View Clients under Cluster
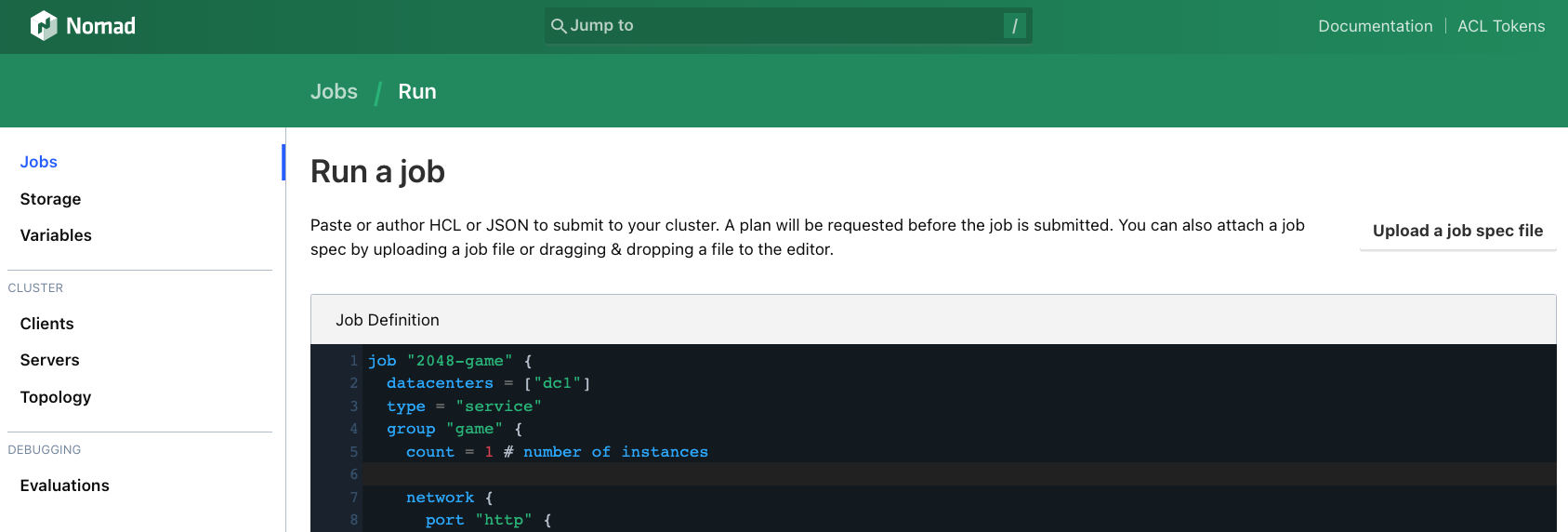Image resolution: width=1568 pixels, height=532 pixels. point(46,324)
